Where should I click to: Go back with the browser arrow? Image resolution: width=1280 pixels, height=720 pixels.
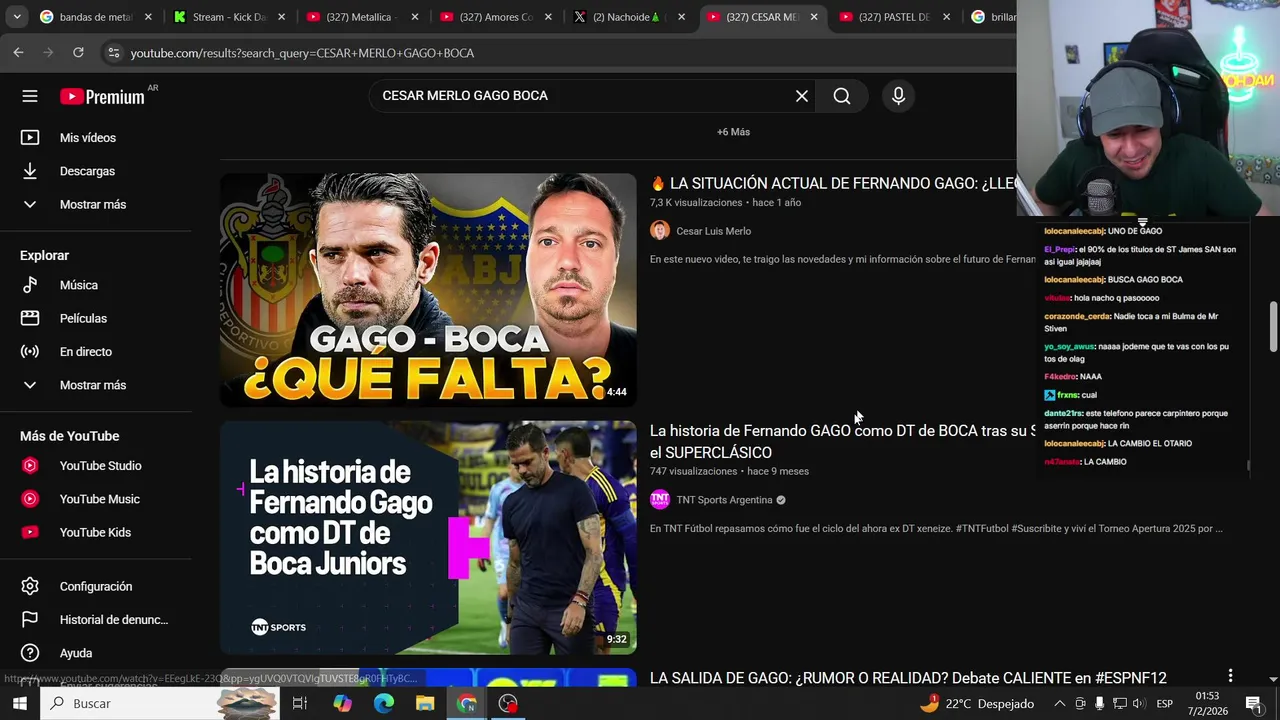(x=18, y=52)
